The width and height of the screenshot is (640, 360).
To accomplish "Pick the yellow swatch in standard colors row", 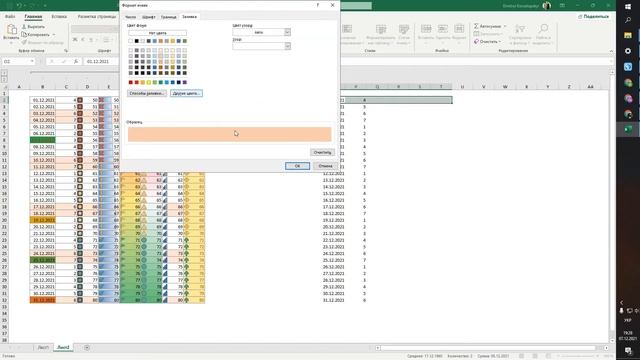I will [x=149, y=82].
